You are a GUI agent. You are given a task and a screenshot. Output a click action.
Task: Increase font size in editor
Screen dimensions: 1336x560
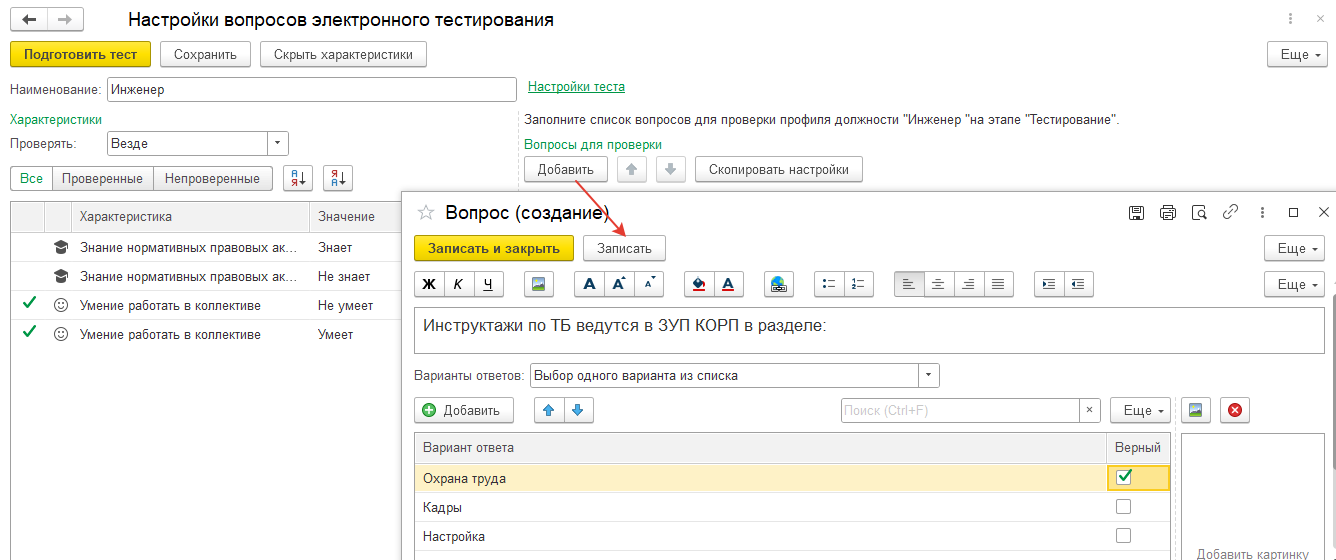click(619, 284)
